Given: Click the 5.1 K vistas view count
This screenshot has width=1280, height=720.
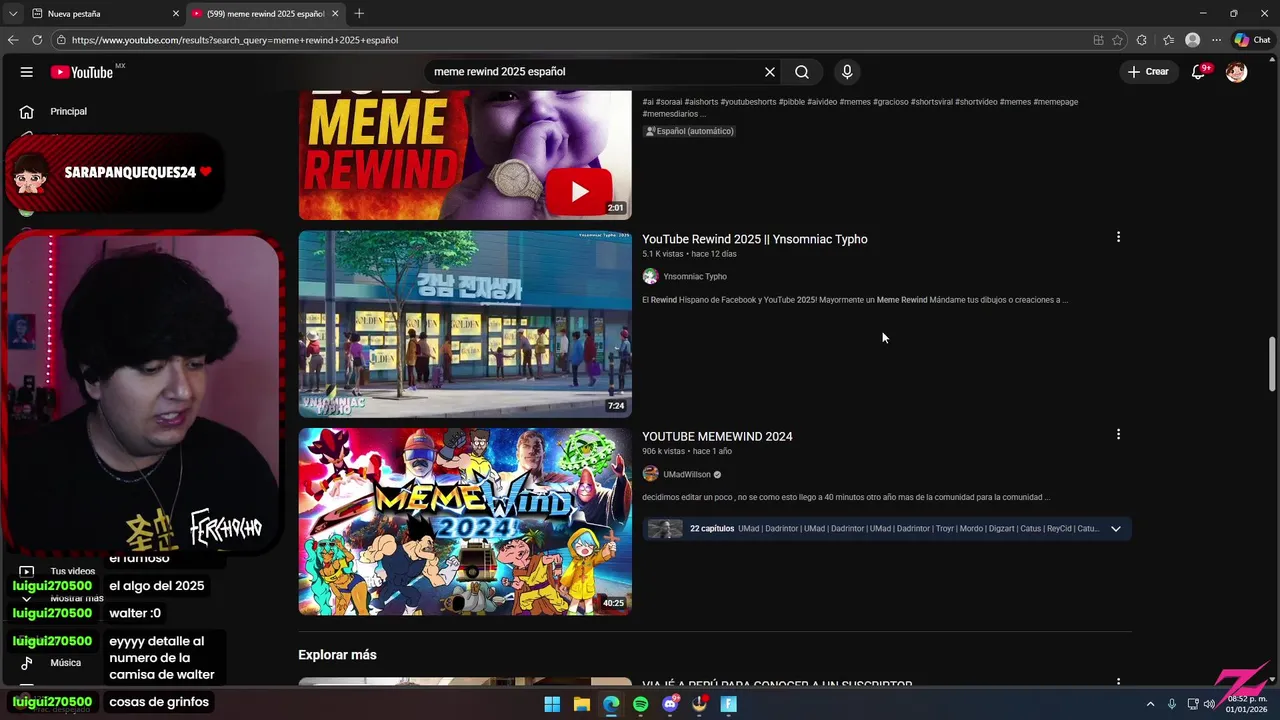Looking at the screenshot, I should tap(663, 254).
